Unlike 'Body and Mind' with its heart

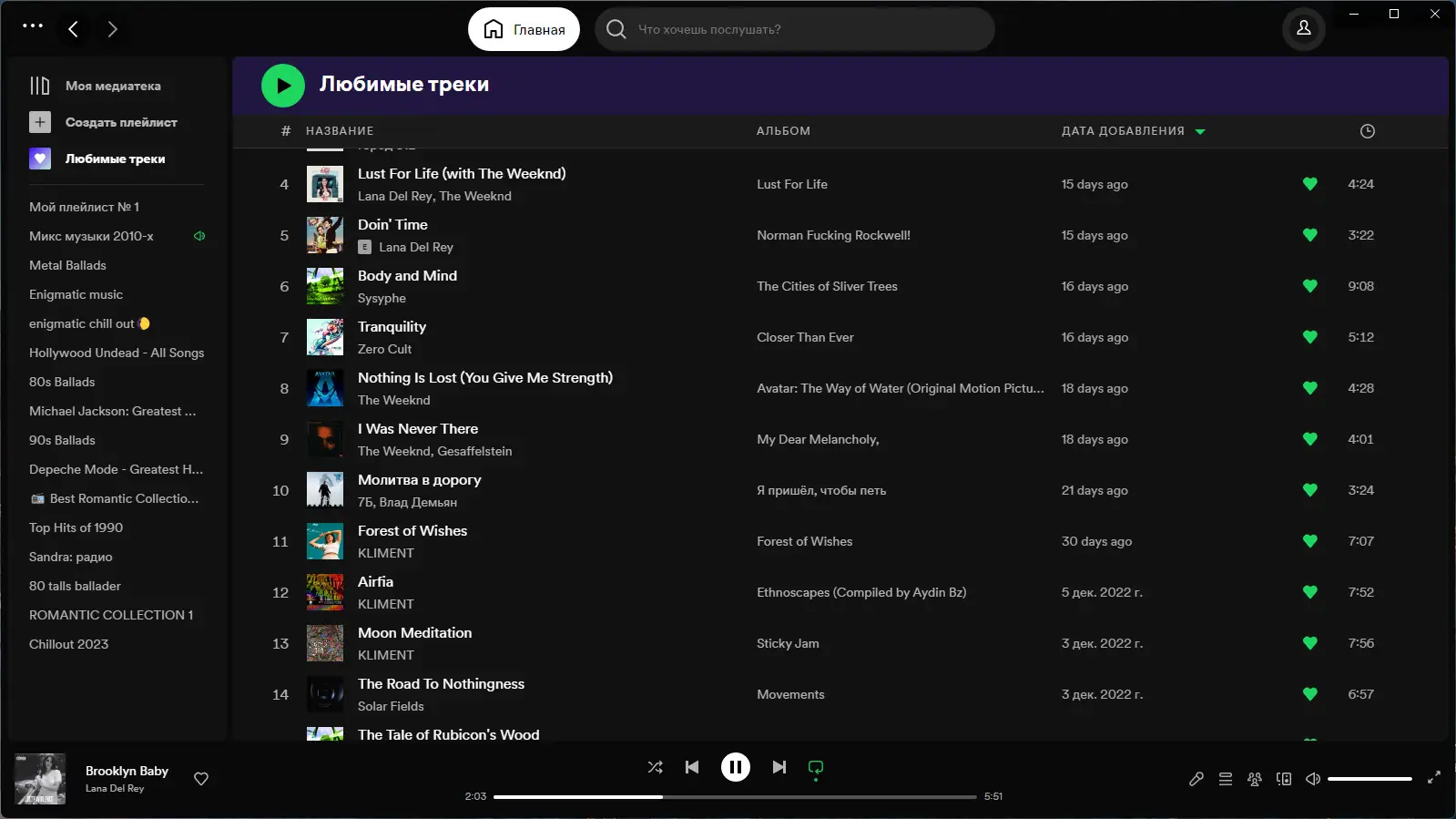pos(1310,286)
